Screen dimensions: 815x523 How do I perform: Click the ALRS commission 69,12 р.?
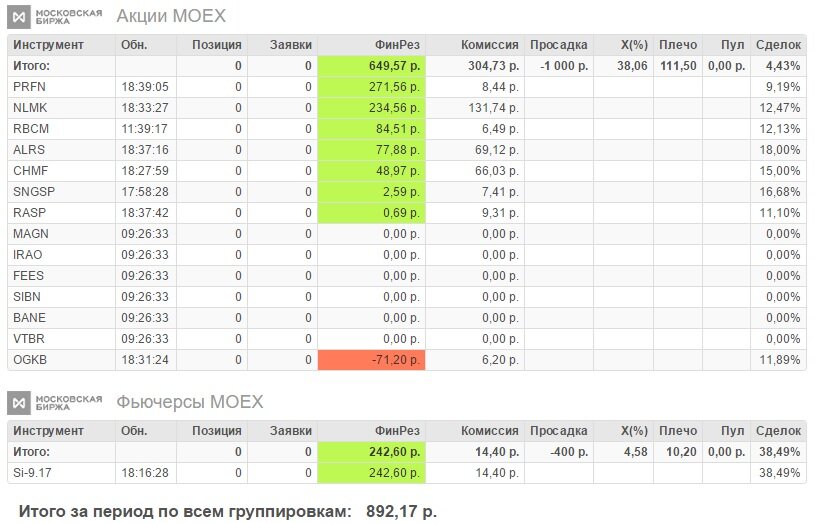pos(497,150)
